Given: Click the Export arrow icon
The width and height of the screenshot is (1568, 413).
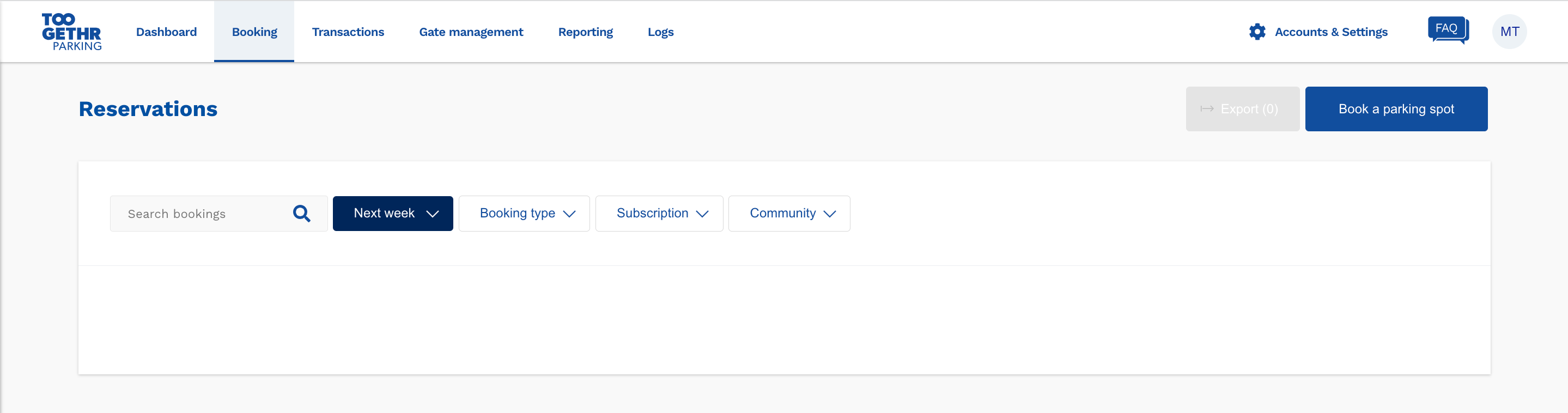Looking at the screenshot, I should pyautogui.click(x=1206, y=109).
